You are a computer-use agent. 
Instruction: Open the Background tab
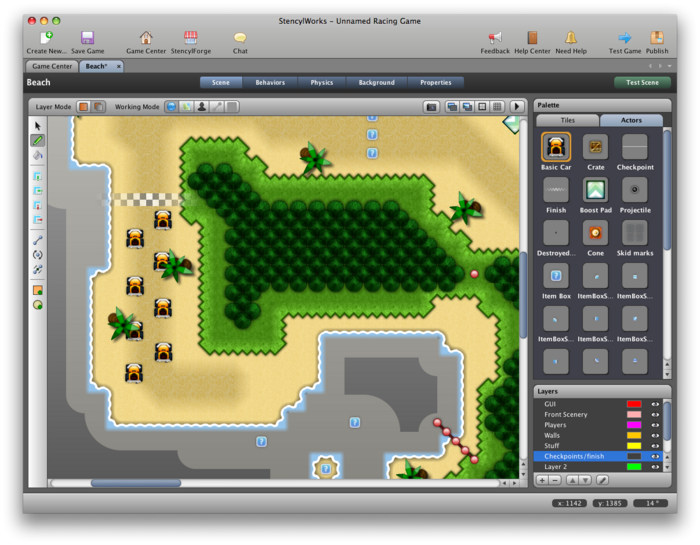point(377,83)
